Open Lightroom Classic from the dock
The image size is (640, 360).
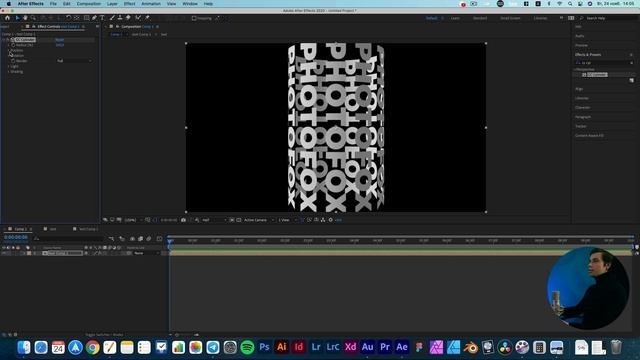point(333,347)
